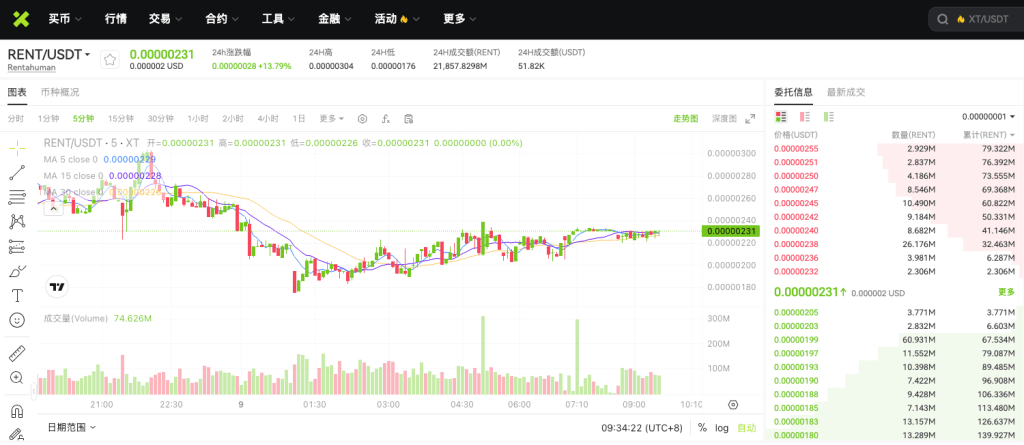Select the 15分钟 timeframe
Screen dimensions: 1024x445
[121, 118]
